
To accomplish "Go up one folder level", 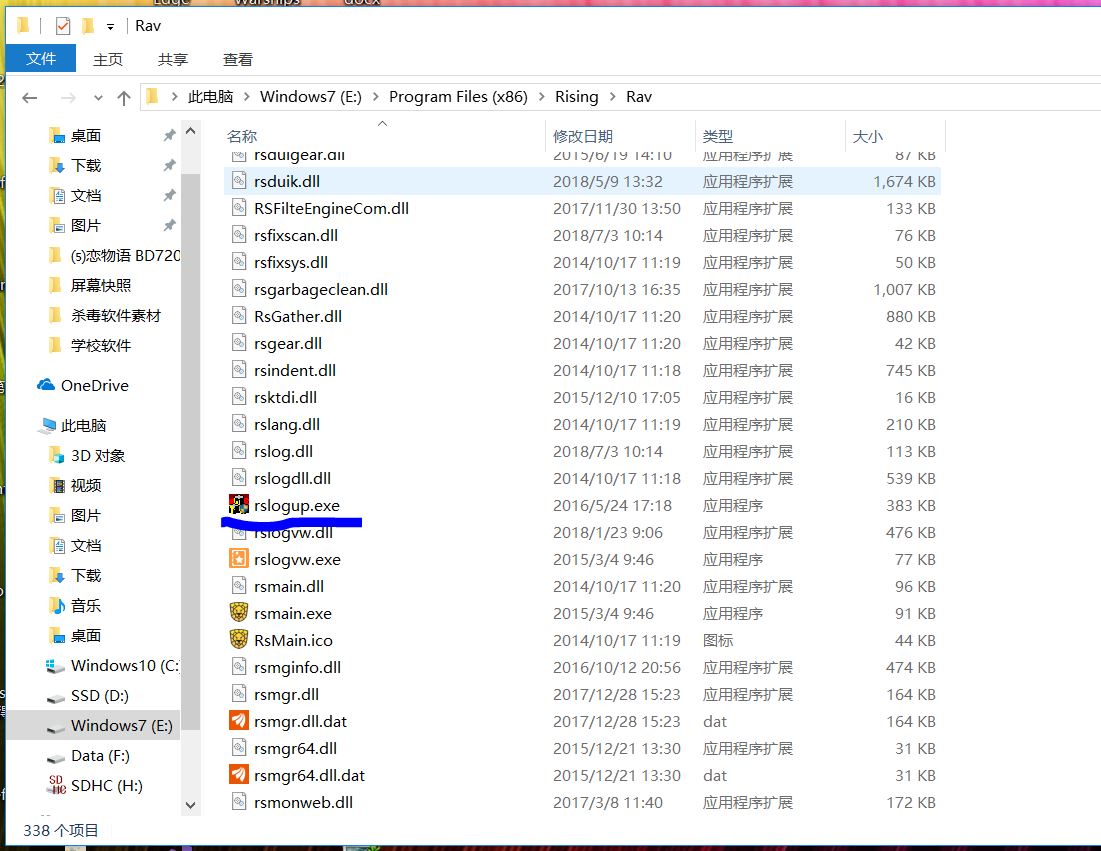I will tap(124, 98).
